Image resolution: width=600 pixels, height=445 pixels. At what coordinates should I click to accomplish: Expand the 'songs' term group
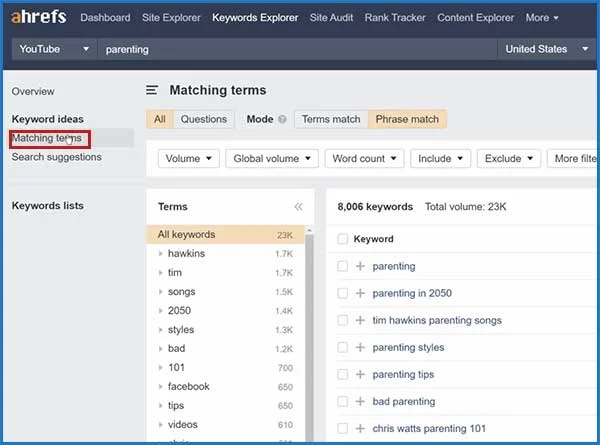(x=160, y=292)
